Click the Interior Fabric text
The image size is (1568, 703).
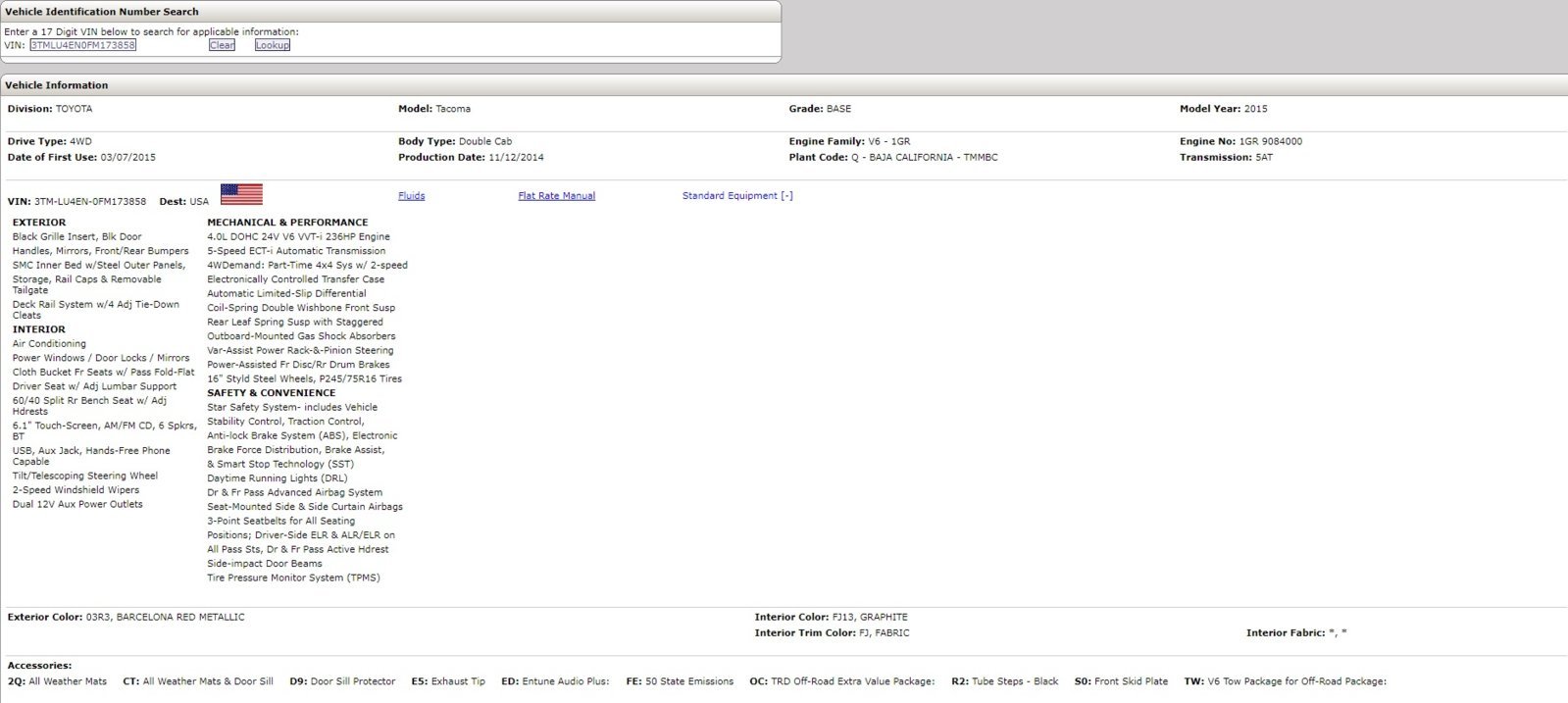[1296, 633]
